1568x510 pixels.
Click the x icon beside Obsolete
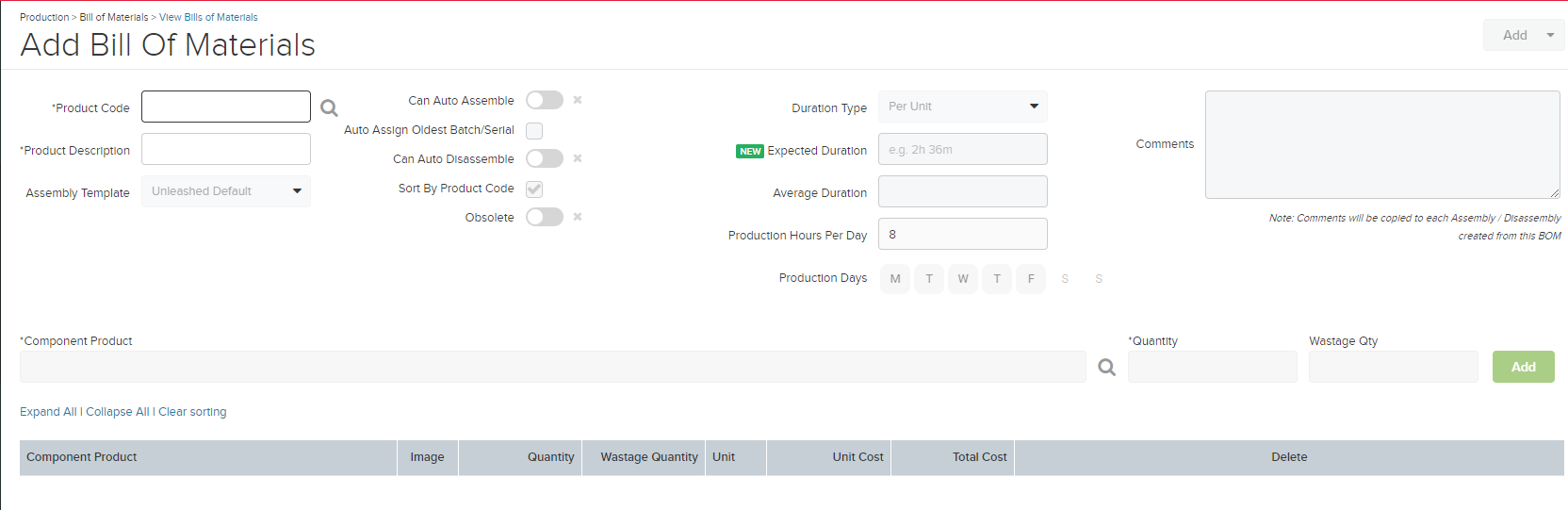pos(578,217)
